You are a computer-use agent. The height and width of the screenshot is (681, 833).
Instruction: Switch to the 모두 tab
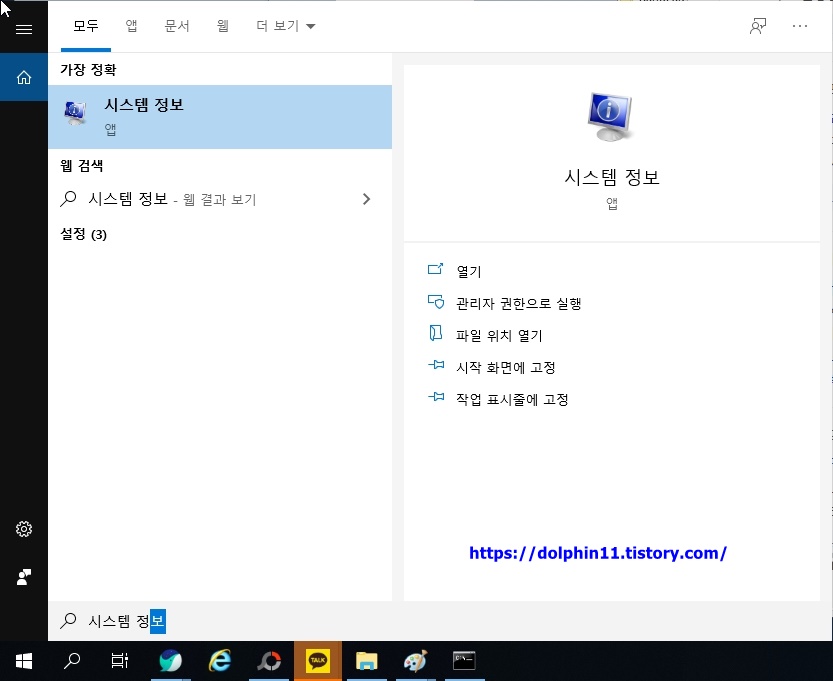click(x=86, y=26)
